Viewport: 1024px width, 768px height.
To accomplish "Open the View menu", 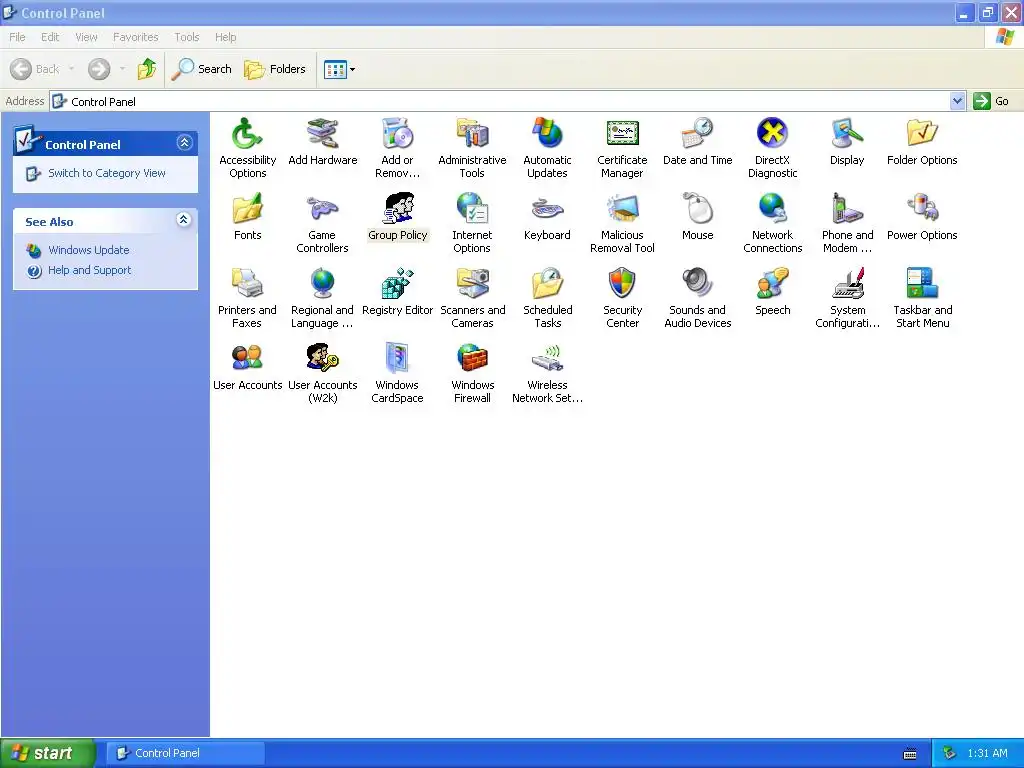I will click(86, 37).
